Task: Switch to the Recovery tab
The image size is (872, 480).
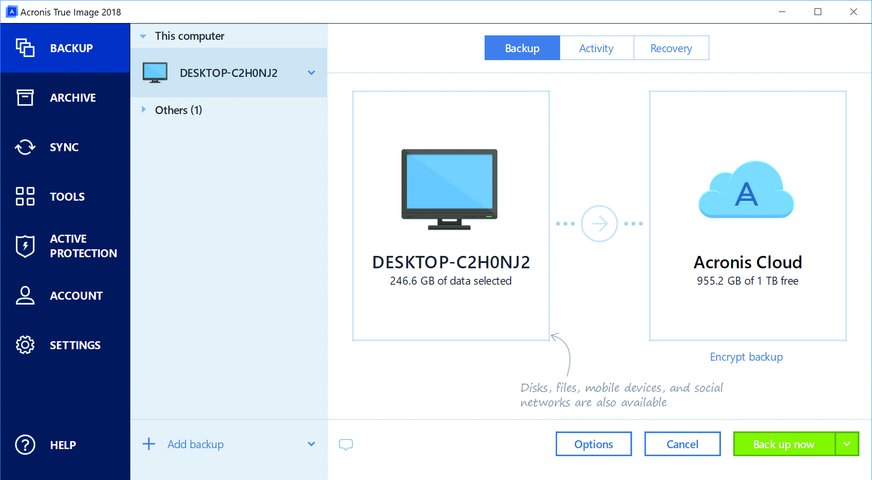Action: click(x=671, y=48)
